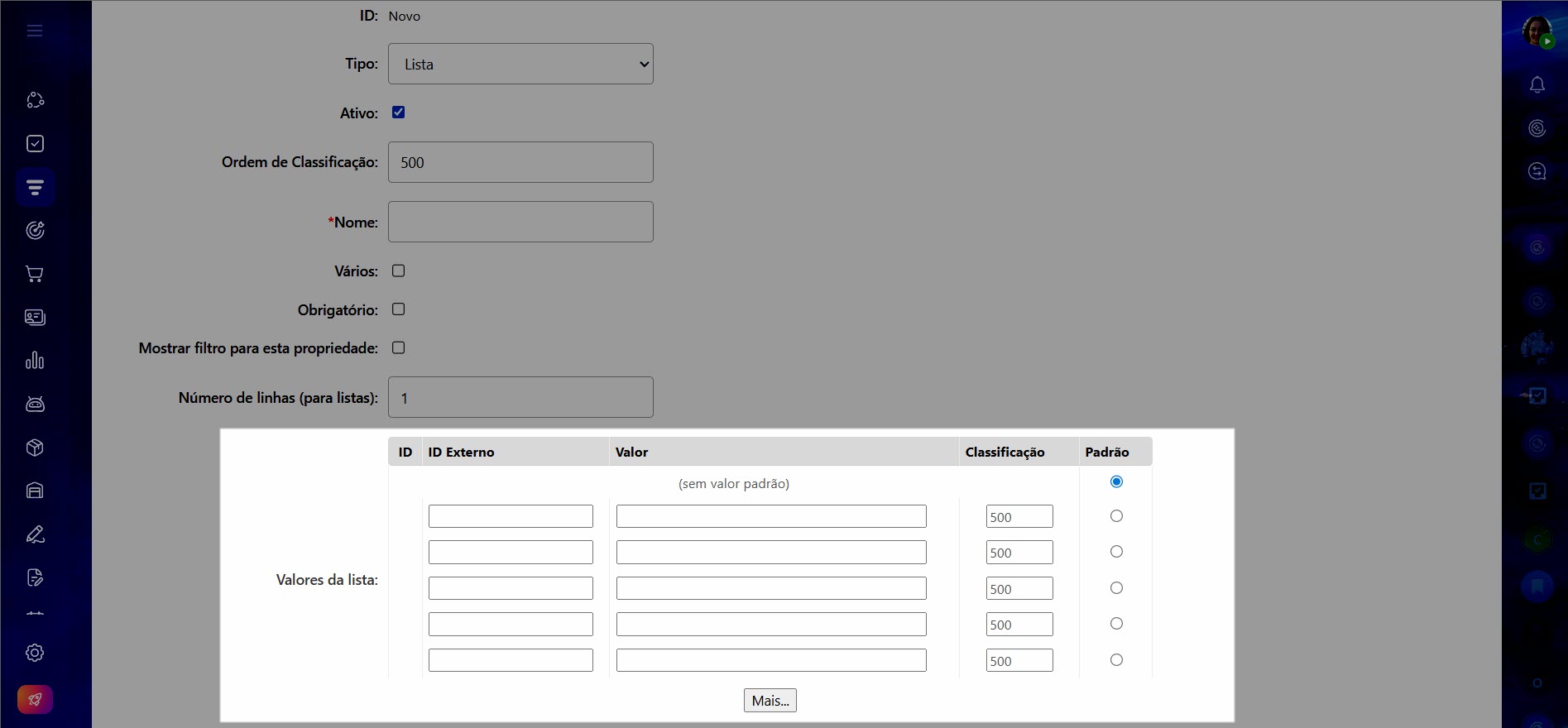1568x728 pixels.
Task: Click the user profile avatar
Action: 1537,31
